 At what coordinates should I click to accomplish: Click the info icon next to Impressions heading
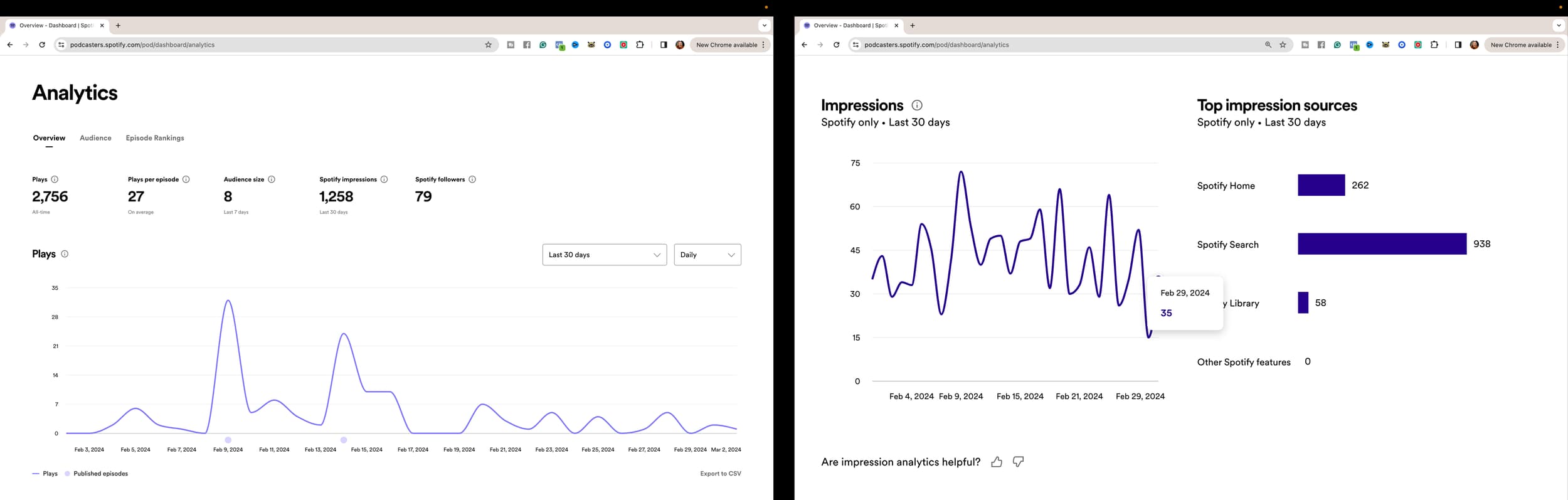pos(917,105)
